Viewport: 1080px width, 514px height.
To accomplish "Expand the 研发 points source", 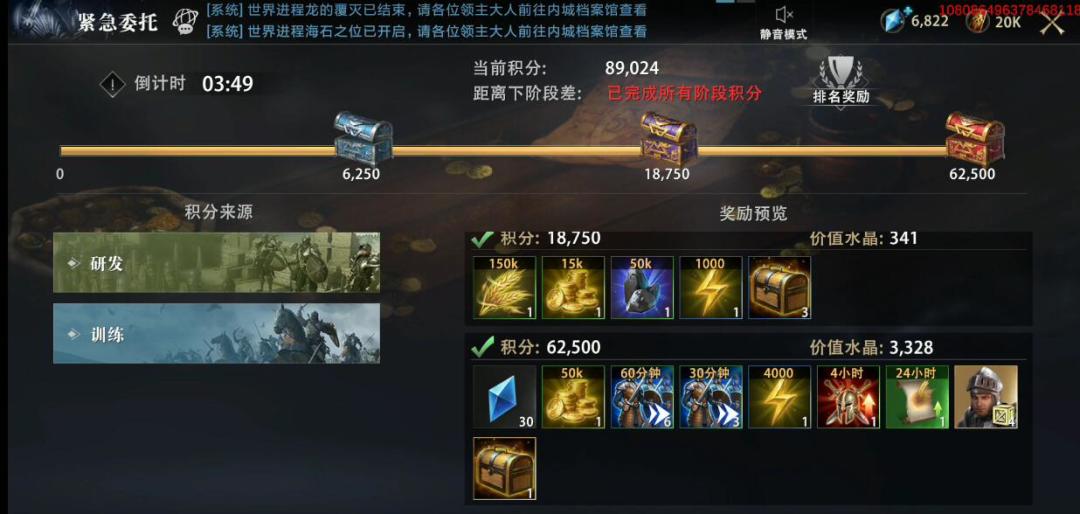I will (216, 263).
